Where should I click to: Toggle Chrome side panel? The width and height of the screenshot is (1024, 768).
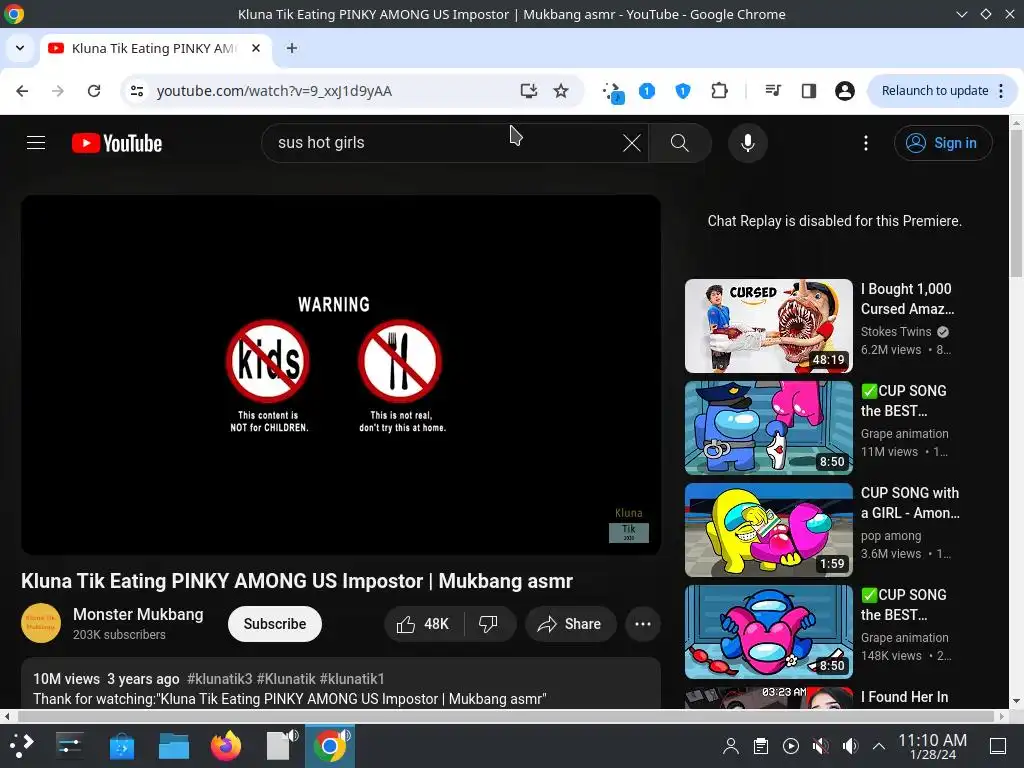[x=808, y=91]
